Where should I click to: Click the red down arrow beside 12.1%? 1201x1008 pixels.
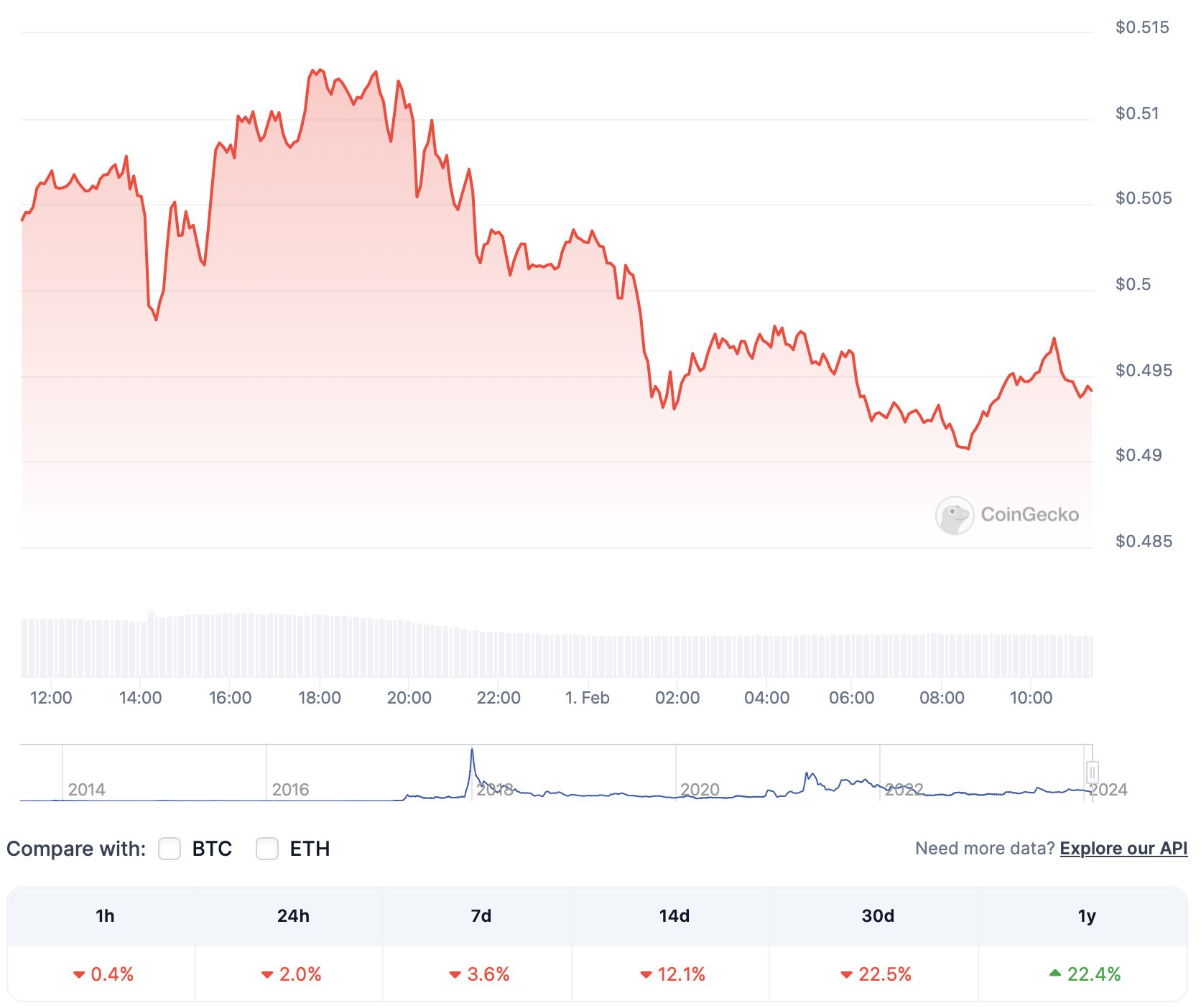(646, 974)
